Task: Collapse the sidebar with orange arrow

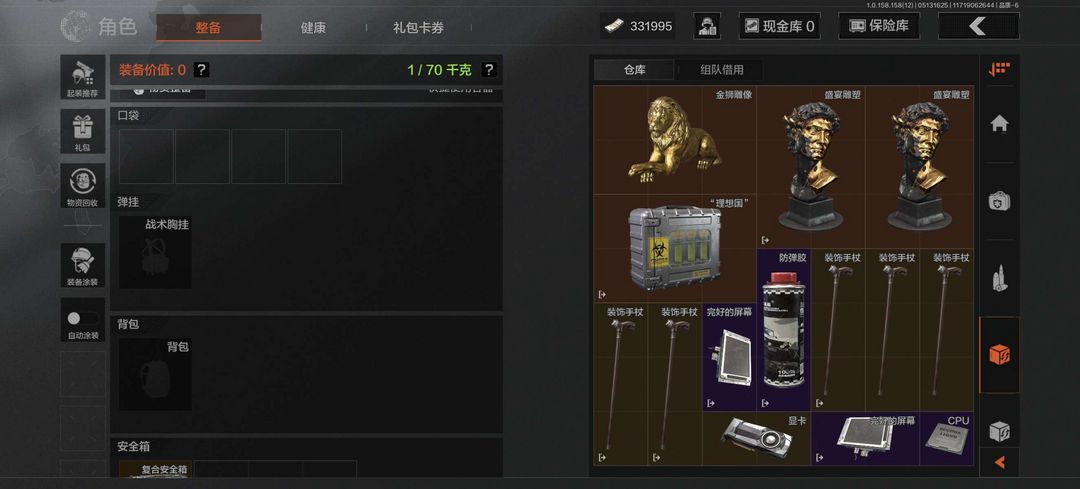Action: pyautogui.click(x=999, y=463)
